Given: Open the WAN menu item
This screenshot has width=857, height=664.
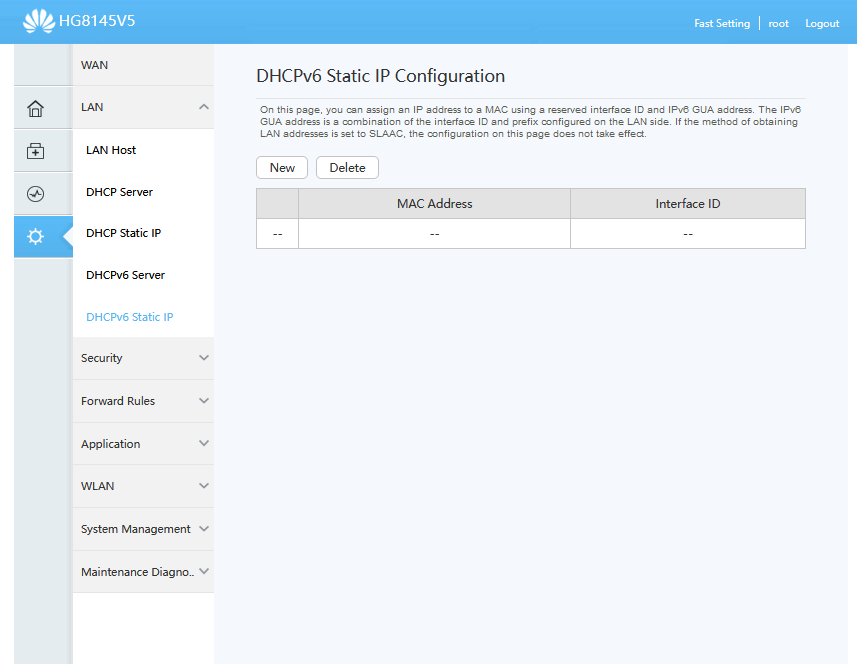Looking at the screenshot, I should [x=143, y=65].
